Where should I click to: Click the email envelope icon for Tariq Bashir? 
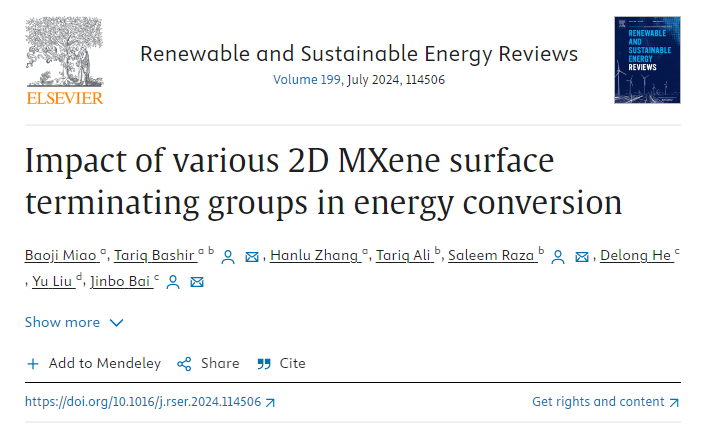click(x=252, y=257)
